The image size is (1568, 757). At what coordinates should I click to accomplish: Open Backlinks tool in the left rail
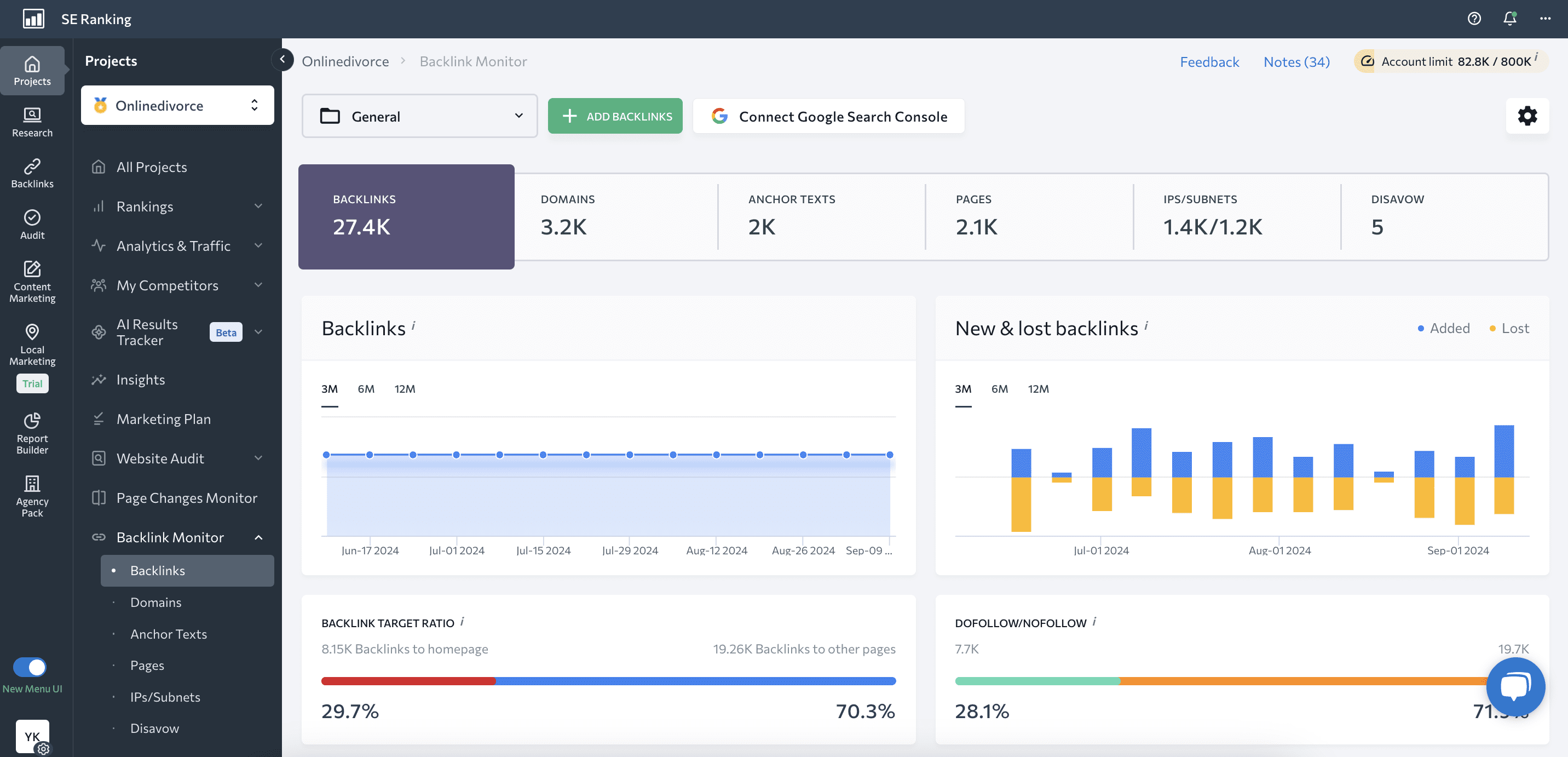pos(32,174)
